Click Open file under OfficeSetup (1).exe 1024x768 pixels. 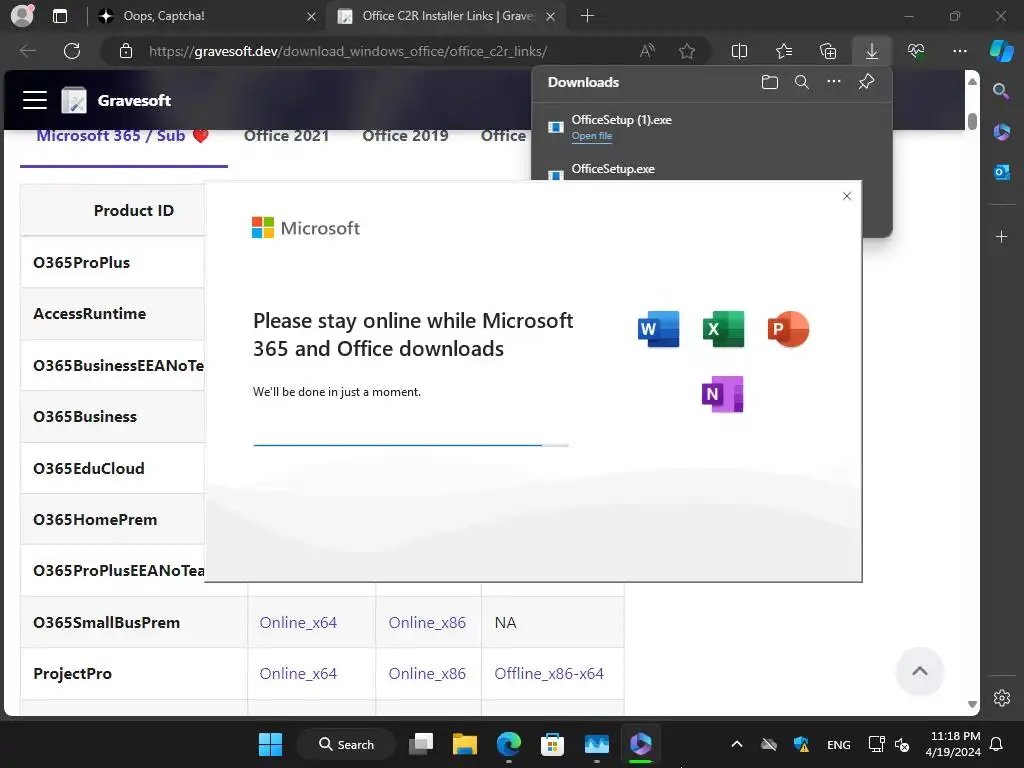coord(592,136)
